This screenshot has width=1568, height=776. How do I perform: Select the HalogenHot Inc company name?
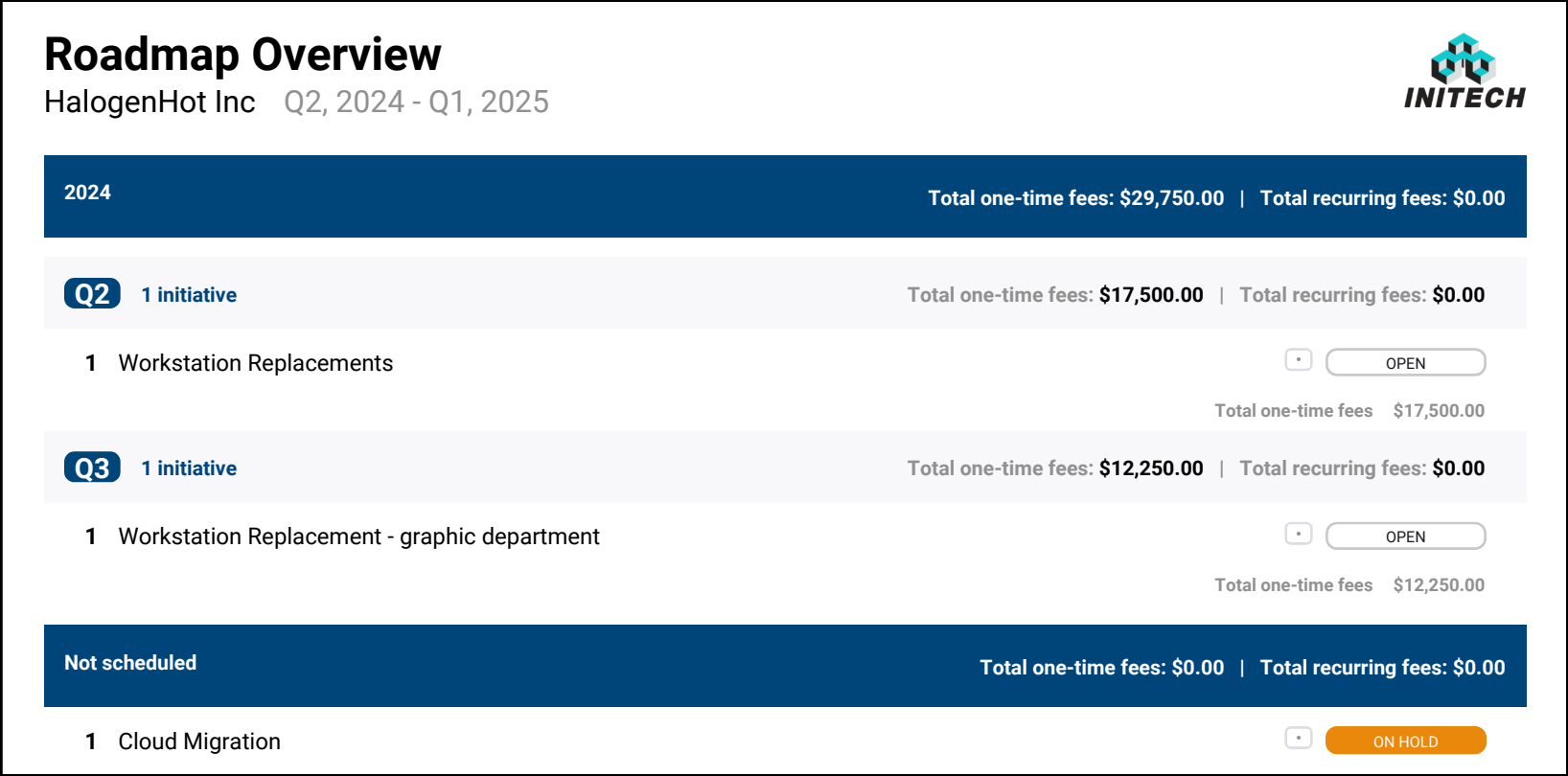point(150,102)
